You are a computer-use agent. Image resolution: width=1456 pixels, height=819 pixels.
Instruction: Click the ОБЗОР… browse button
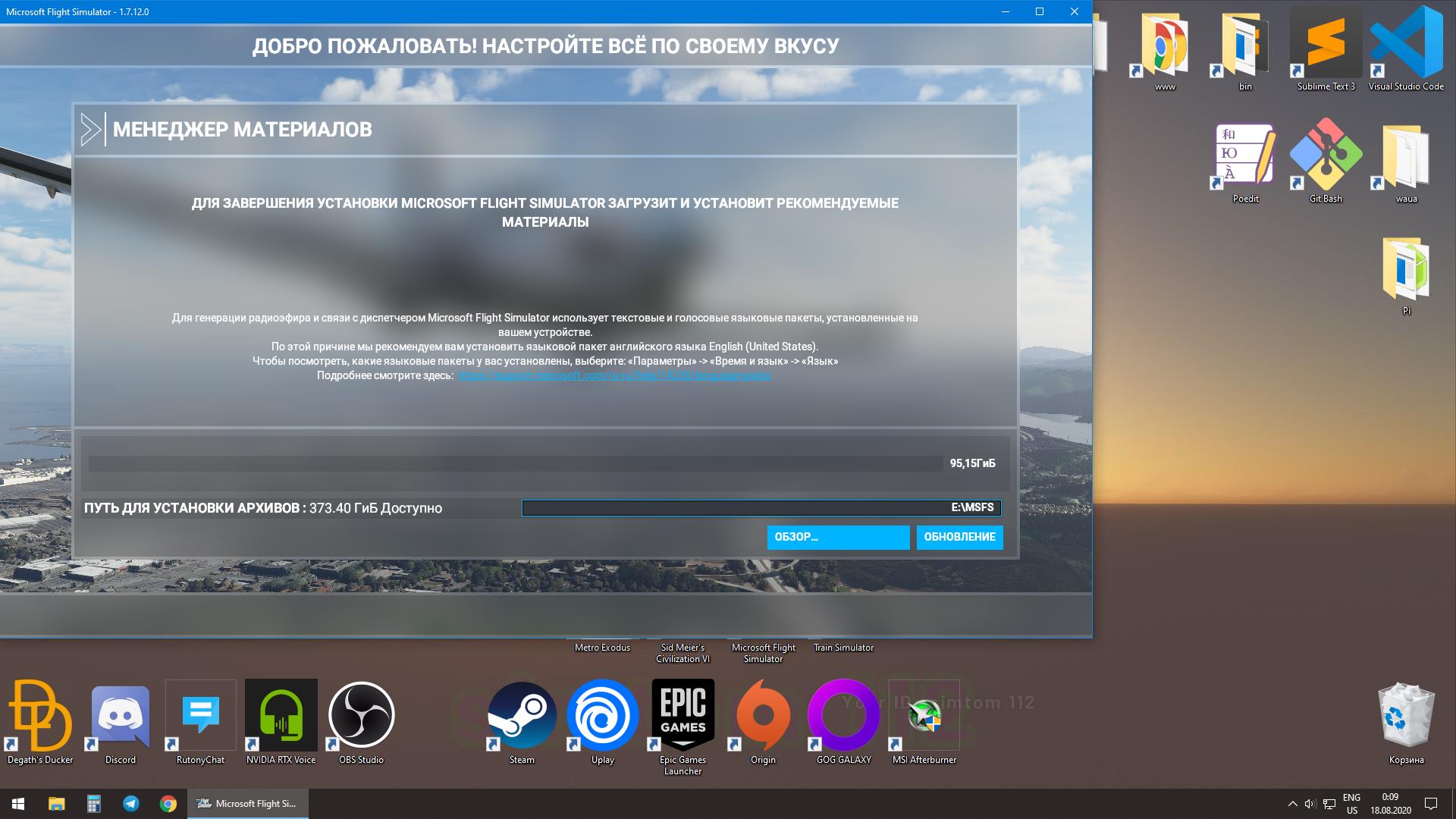838,537
